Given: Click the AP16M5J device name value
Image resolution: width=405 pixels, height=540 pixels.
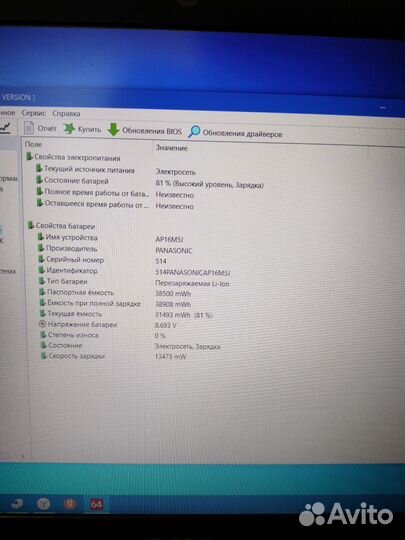Looking at the screenshot, I should pos(169,239).
